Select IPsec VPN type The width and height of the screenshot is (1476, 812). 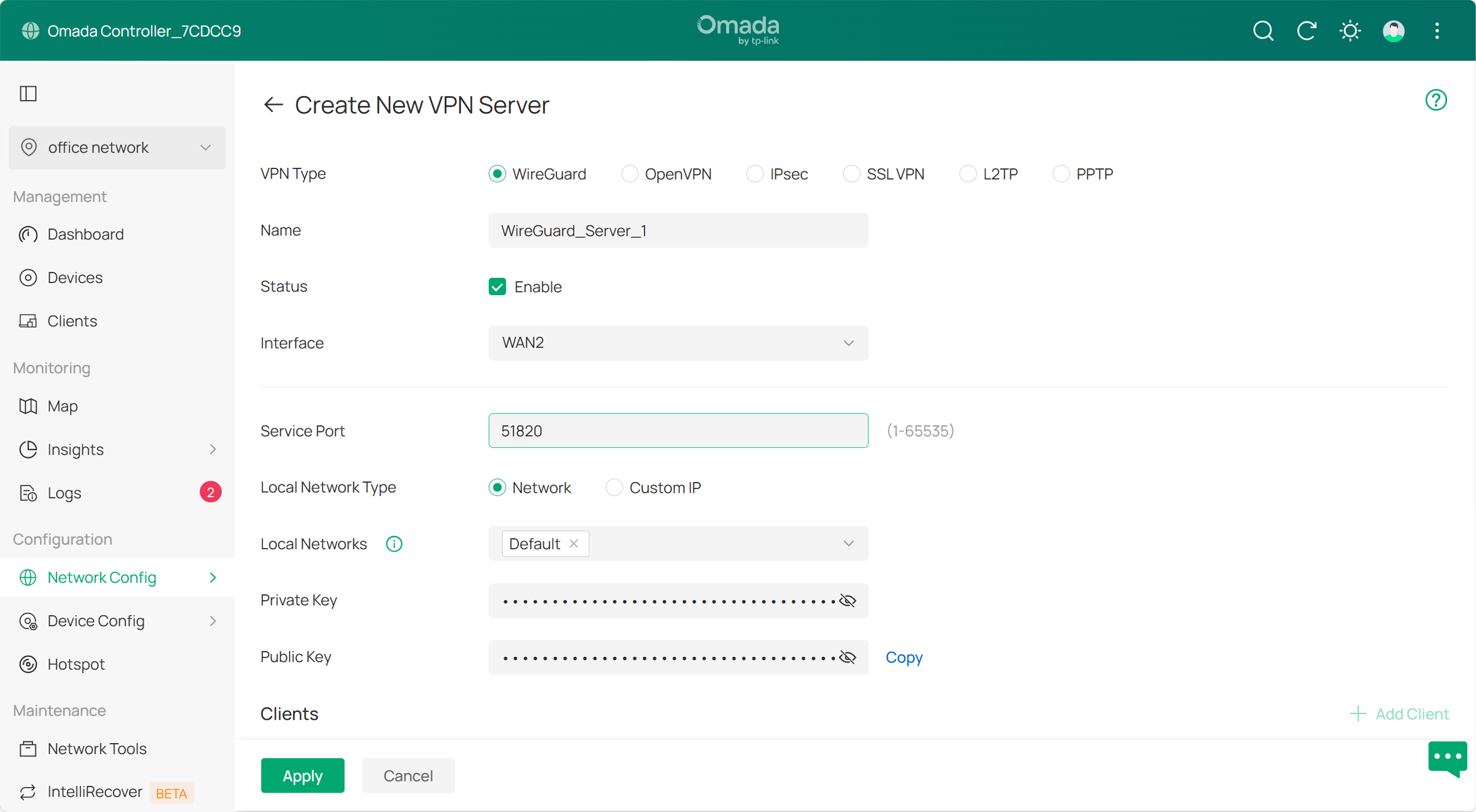click(777, 174)
